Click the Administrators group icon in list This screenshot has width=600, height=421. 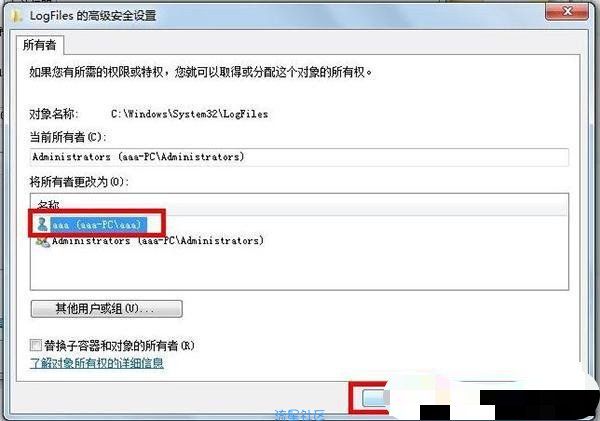(43, 241)
